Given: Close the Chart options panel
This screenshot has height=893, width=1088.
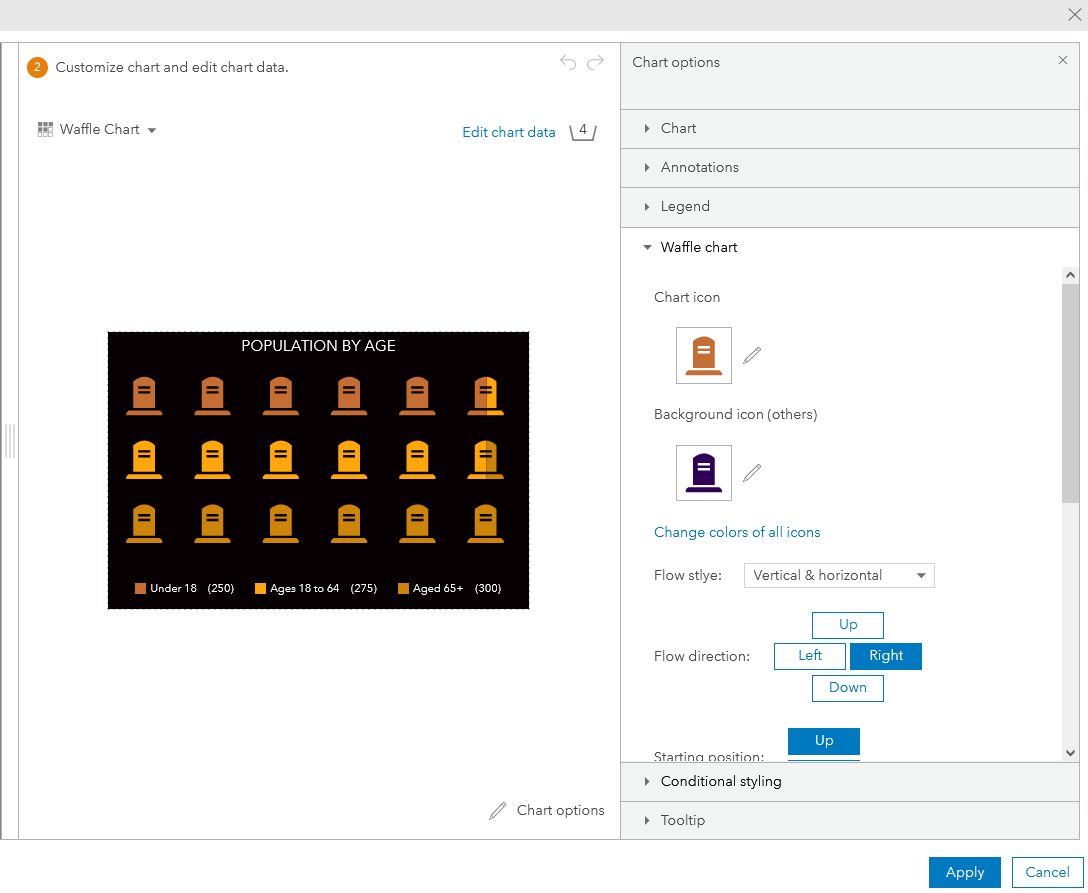Looking at the screenshot, I should click(x=1062, y=60).
